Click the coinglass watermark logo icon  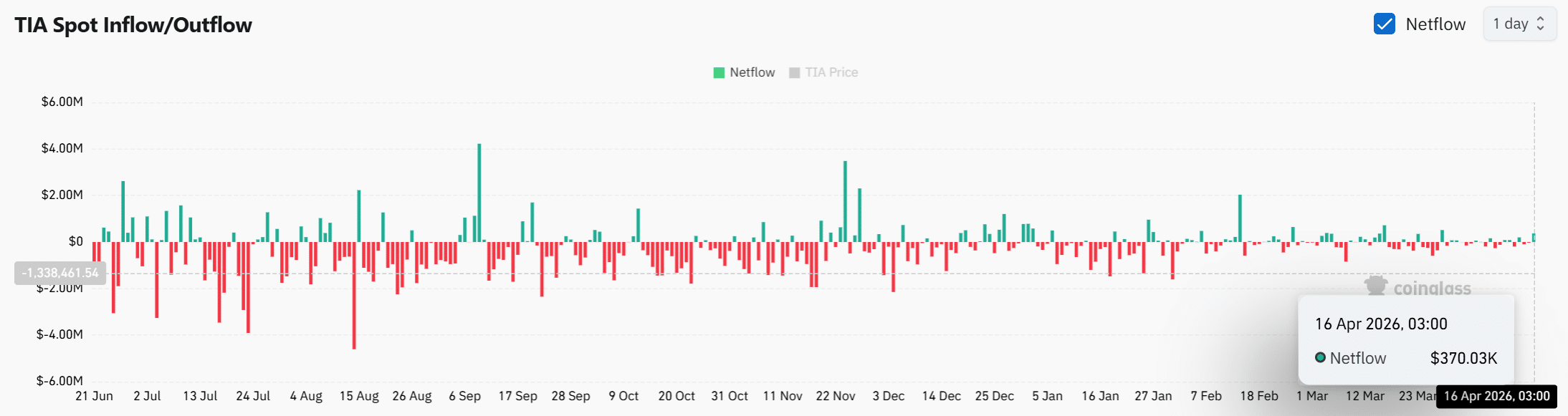pos(1375,286)
